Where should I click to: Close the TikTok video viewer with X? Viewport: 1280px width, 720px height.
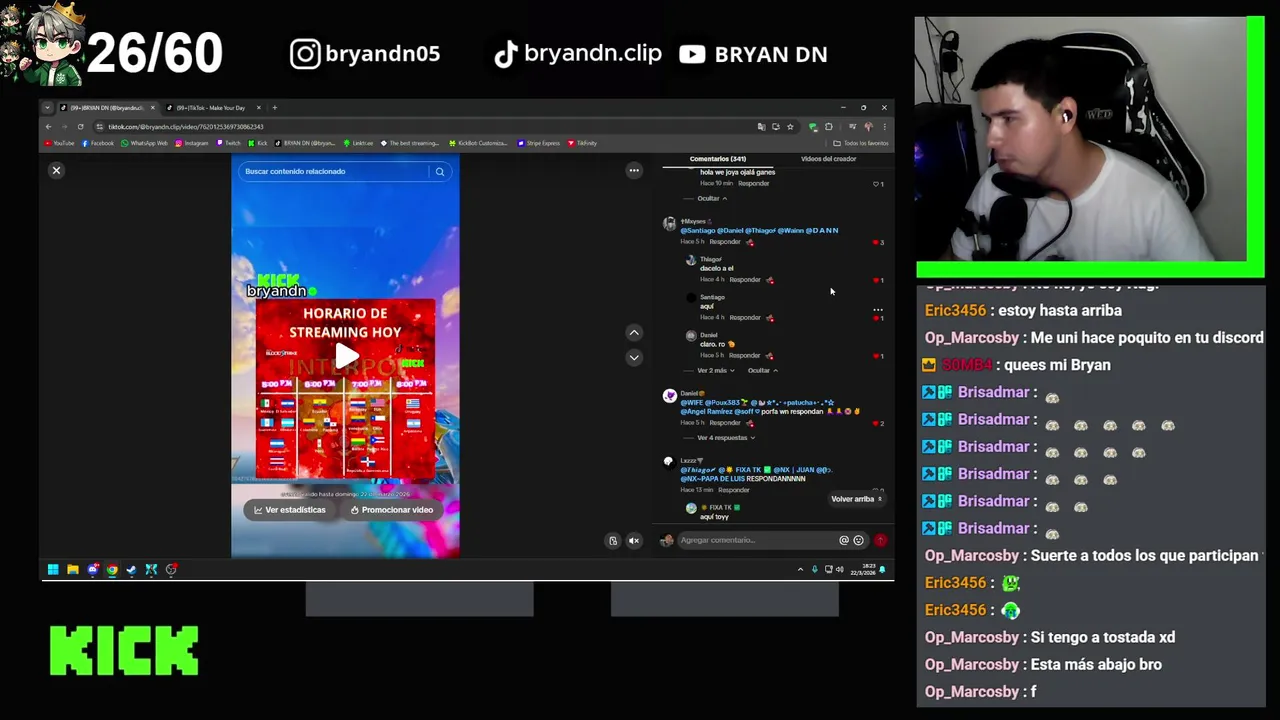click(56, 171)
